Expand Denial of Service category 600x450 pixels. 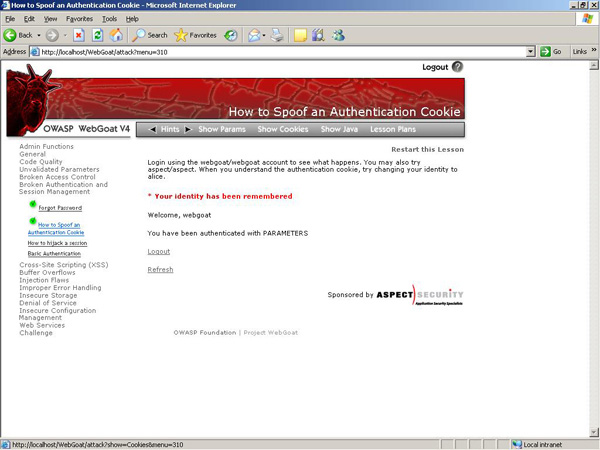click(x=48, y=303)
